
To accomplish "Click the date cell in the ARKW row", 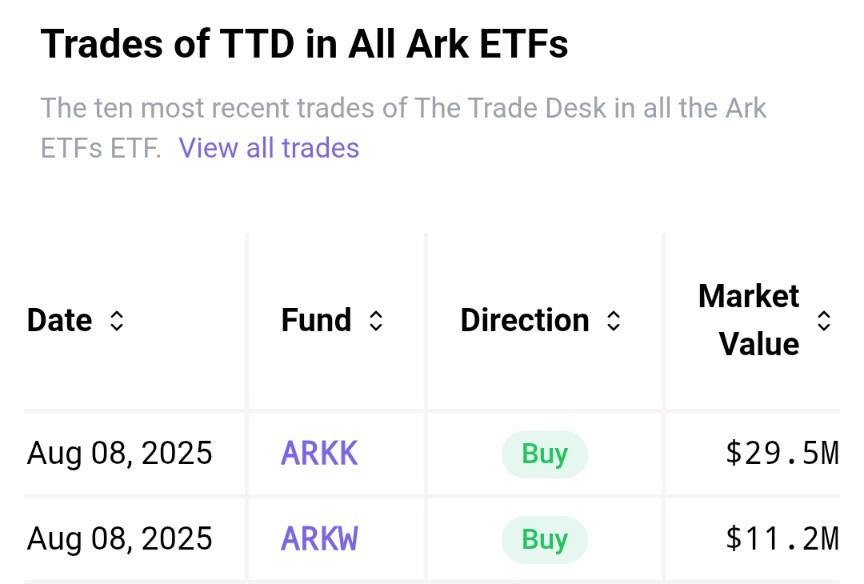I will coord(120,540).
